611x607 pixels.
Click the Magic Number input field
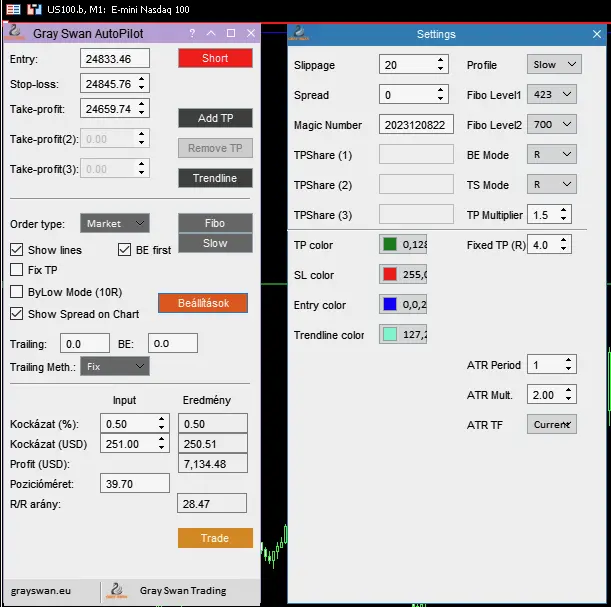[x=416, y=125]
